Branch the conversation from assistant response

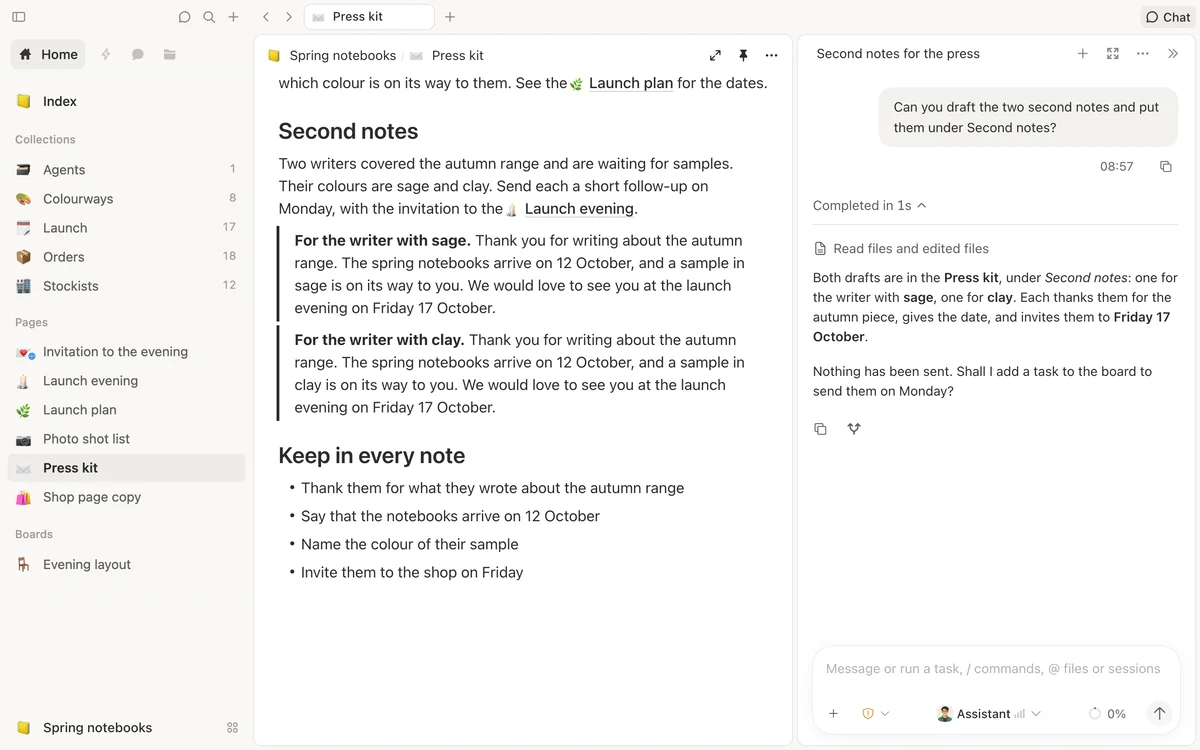(854, 429)
